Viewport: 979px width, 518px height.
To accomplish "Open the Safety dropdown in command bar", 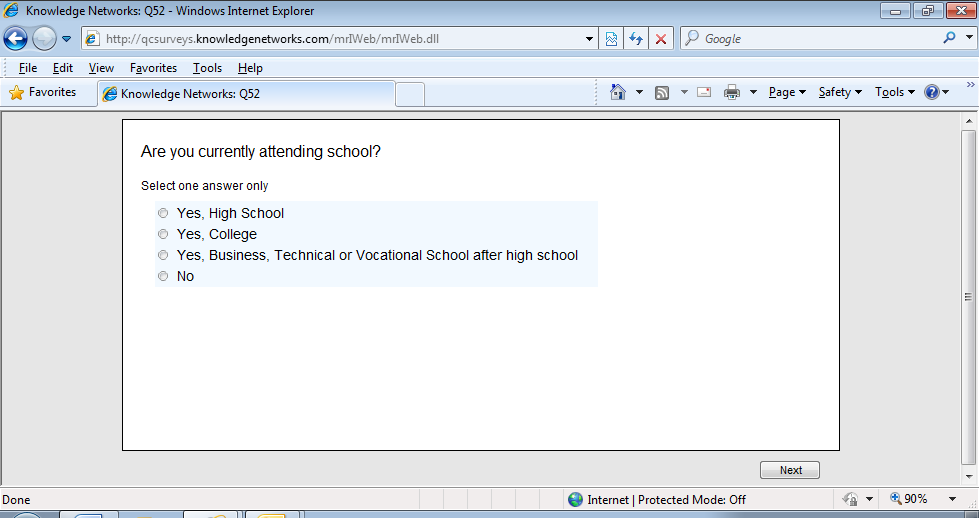I will tap(840, 92).
